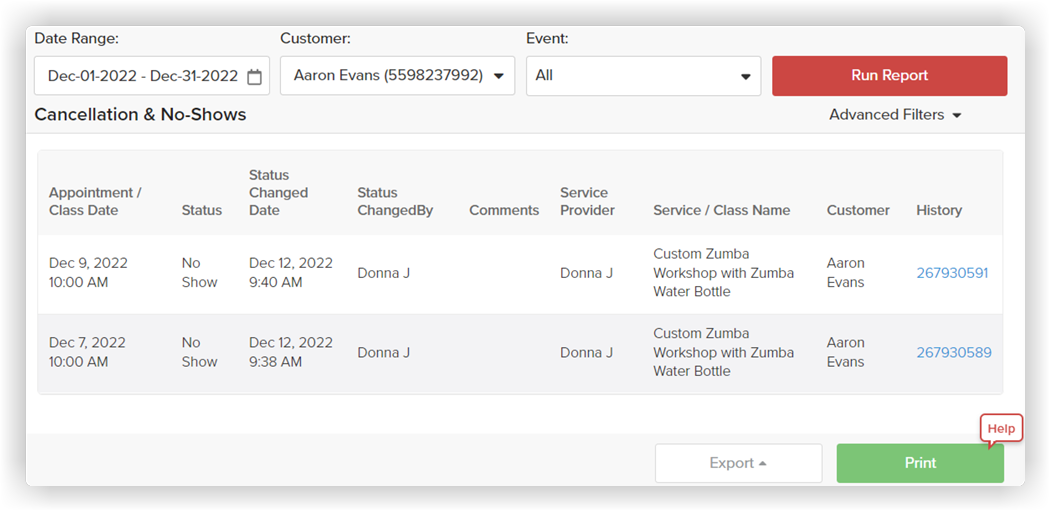
Task: Click the Appointment / Class Date column header
Action: coord(95,201)
